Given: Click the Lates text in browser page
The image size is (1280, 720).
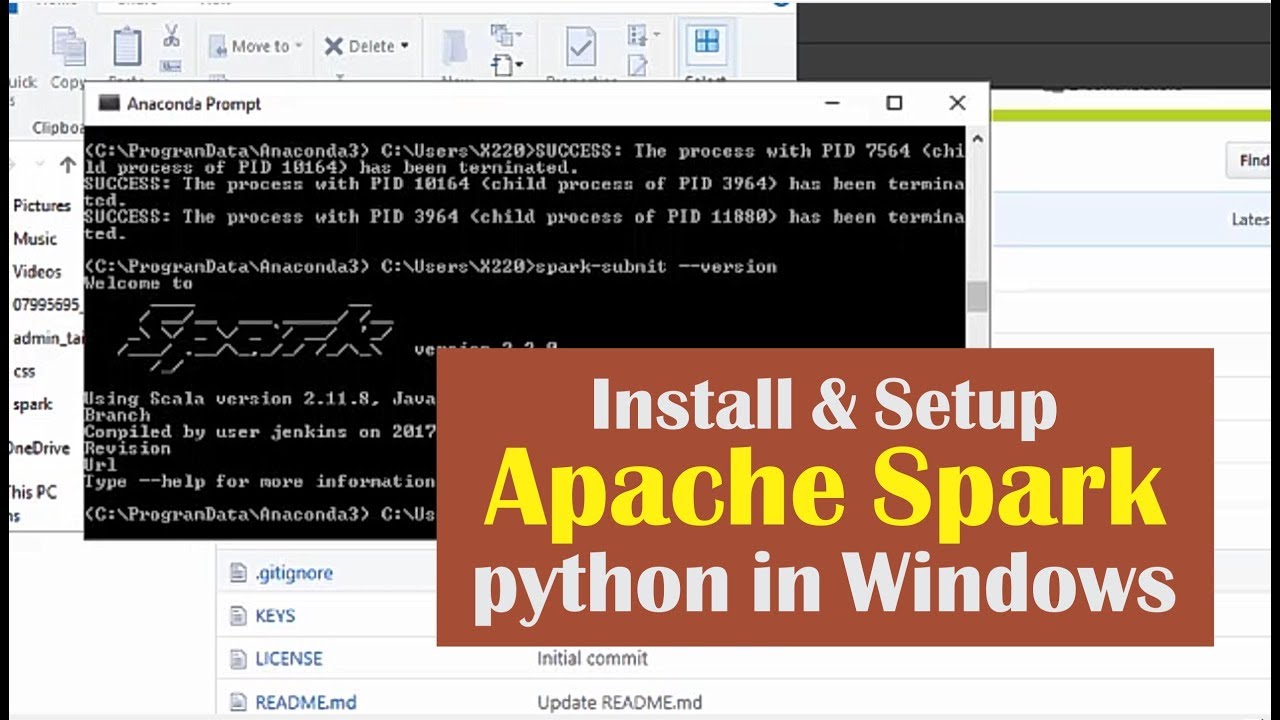Looking at the screenshot, I should 1250,219.
